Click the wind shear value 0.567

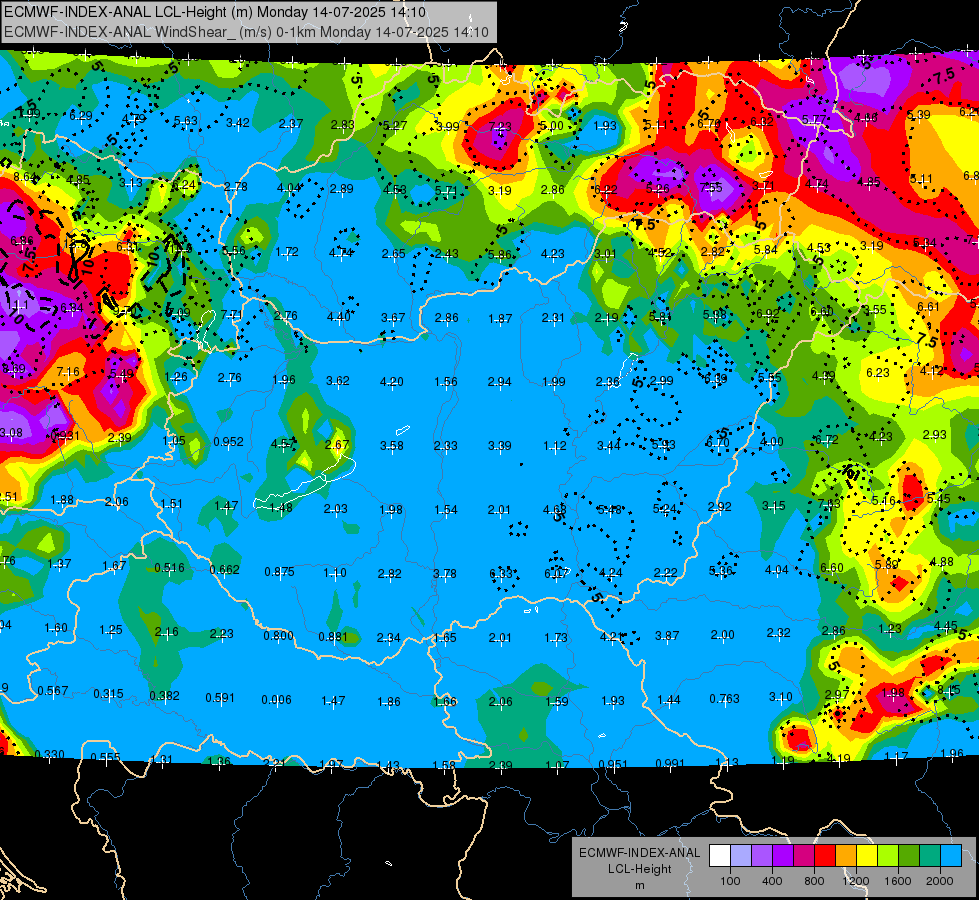52,691
